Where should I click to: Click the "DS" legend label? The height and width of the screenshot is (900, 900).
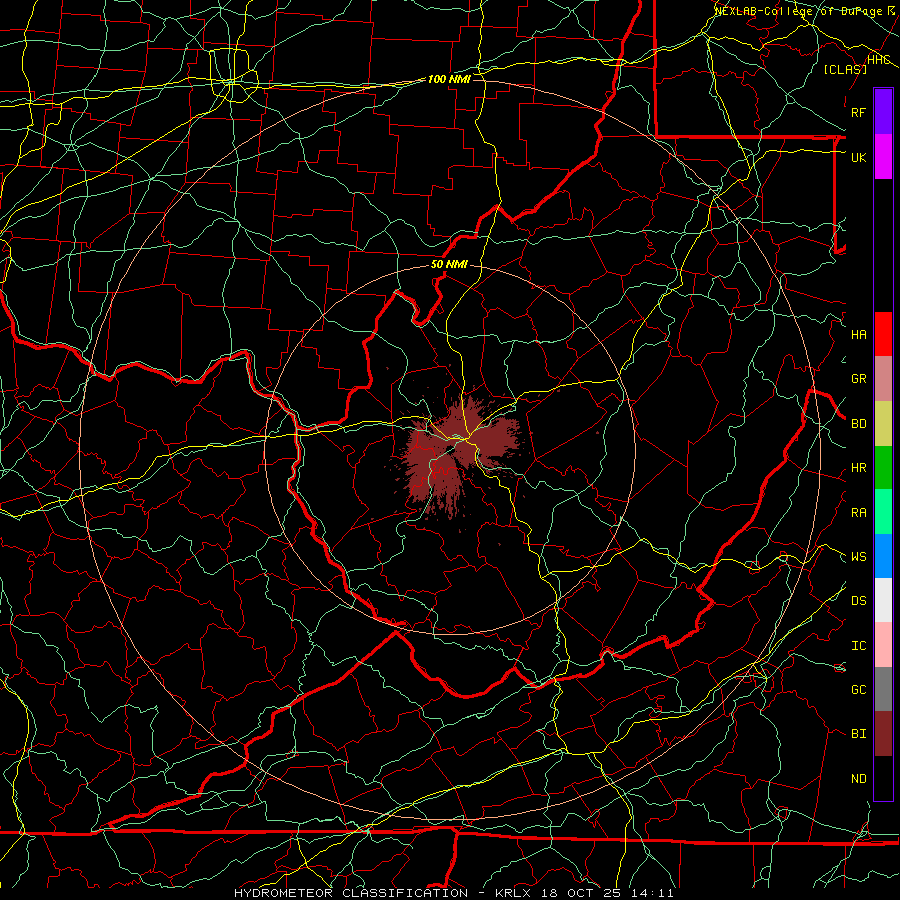[x=858, y=601]
